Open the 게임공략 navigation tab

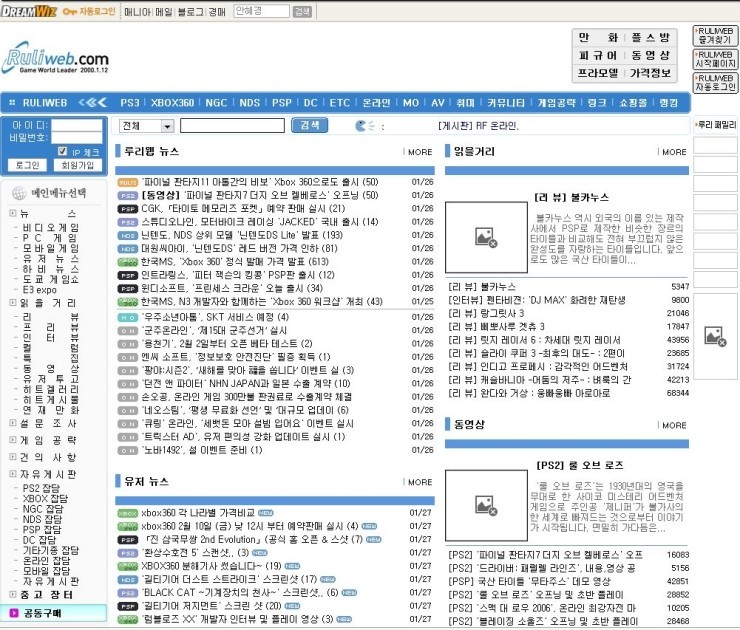[x=556, y=103]
